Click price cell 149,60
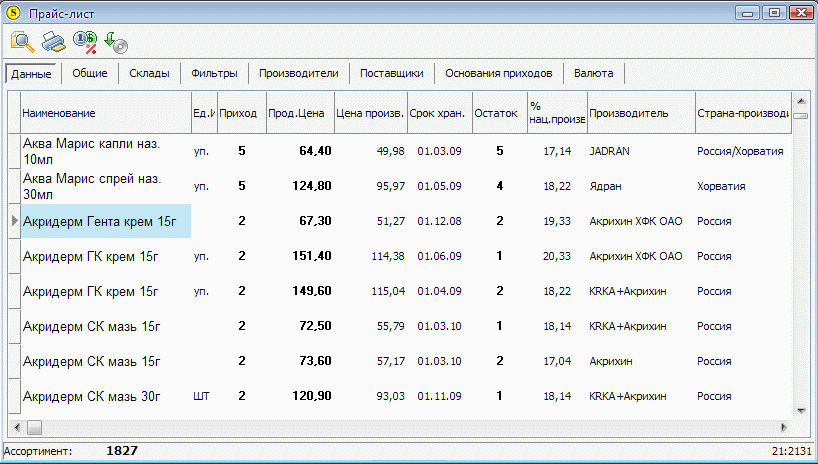818x464 pixels. [x=312, y=291]
